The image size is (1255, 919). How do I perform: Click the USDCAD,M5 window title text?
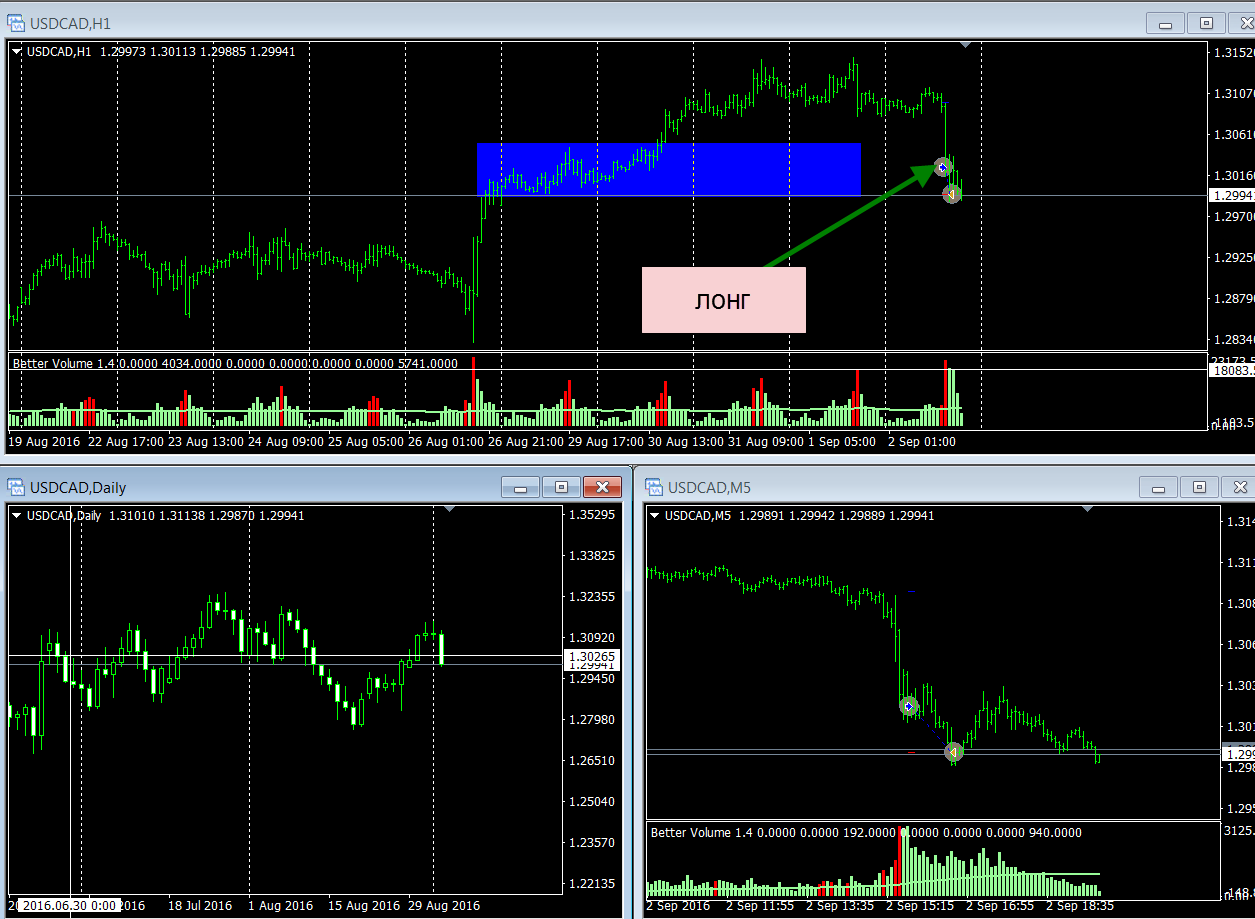pyautogui.click(x=709, y=488)
